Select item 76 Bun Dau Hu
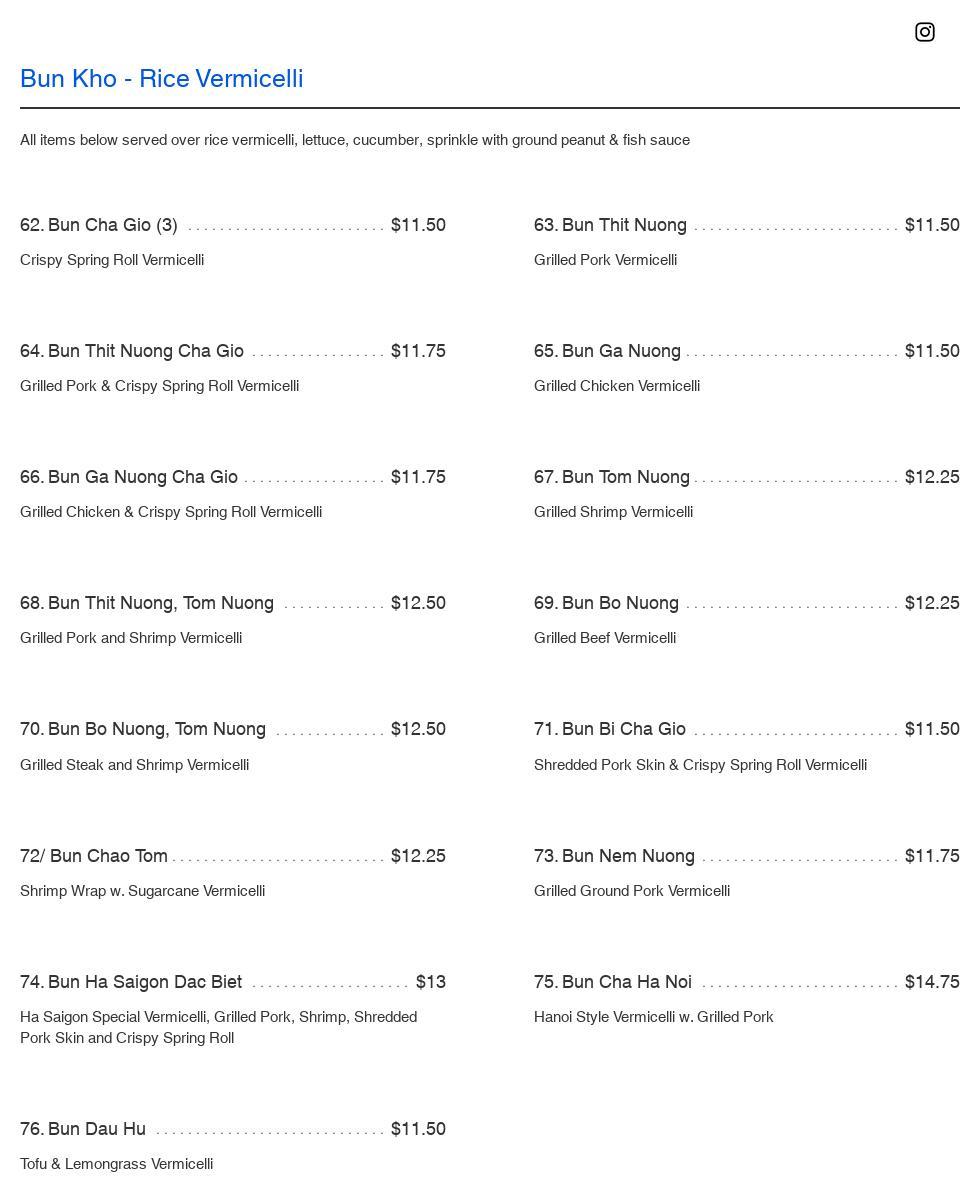965x1200 pixels. (83, 1129)
